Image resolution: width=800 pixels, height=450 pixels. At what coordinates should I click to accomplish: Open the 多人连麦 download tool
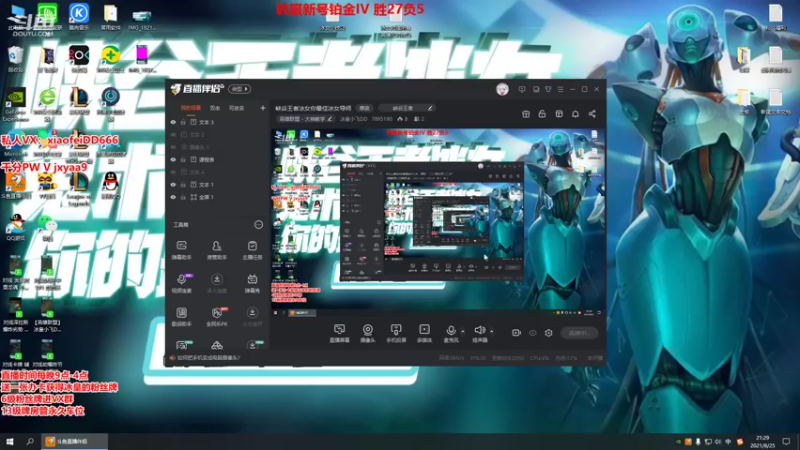pos(217,283)
